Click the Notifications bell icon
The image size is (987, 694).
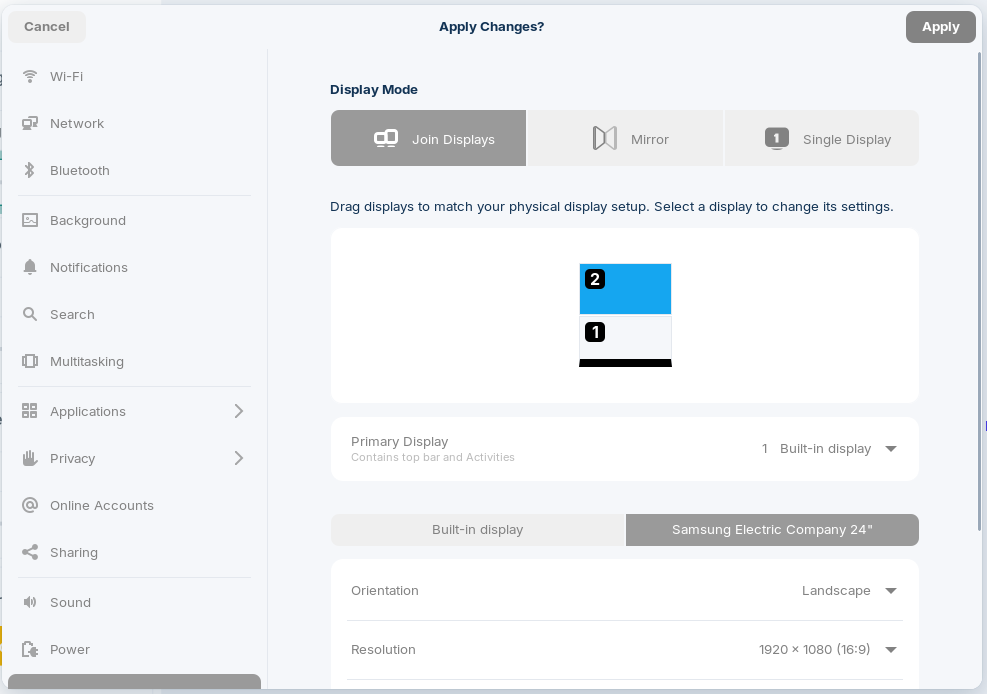click(30, 267)
